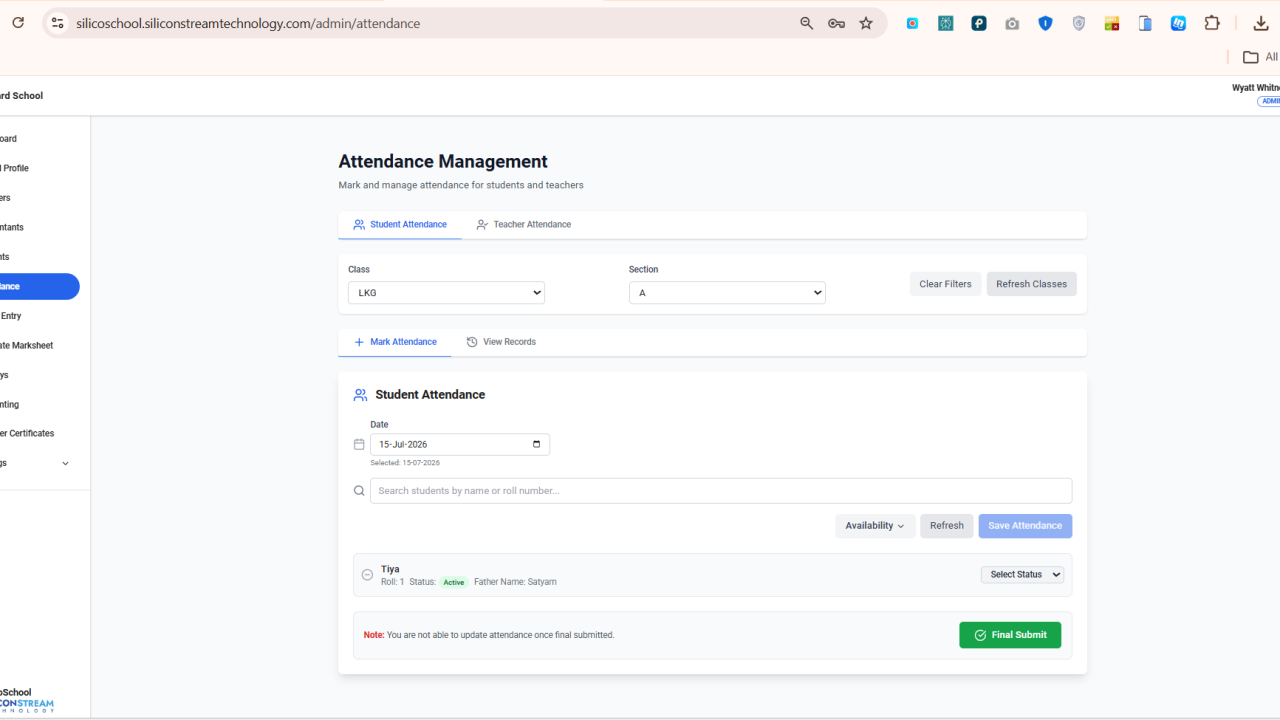Open the Availability dropdown
The height and width of the screenshot is (720, 1280).
point(875,526)
